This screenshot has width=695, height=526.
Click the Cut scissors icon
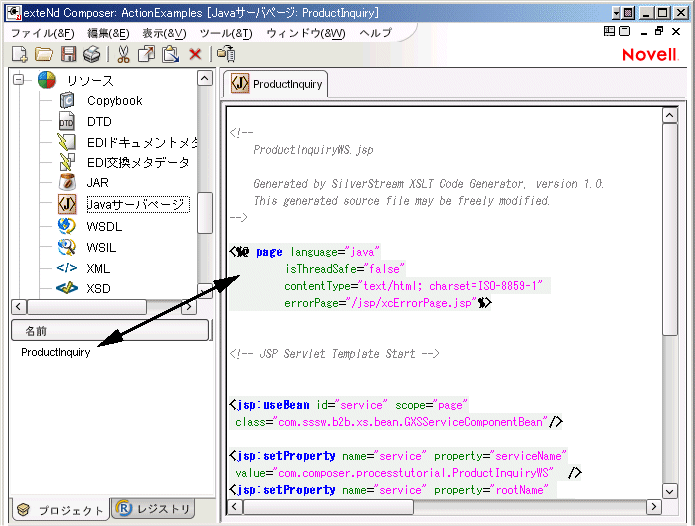point(123,54)
